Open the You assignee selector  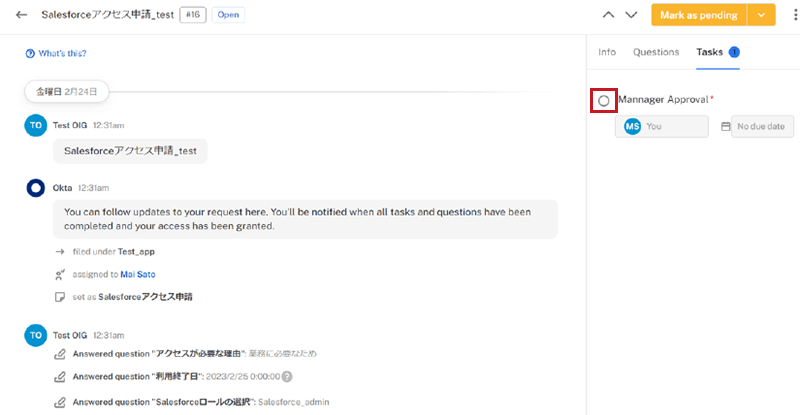click(x=662, y=127)
